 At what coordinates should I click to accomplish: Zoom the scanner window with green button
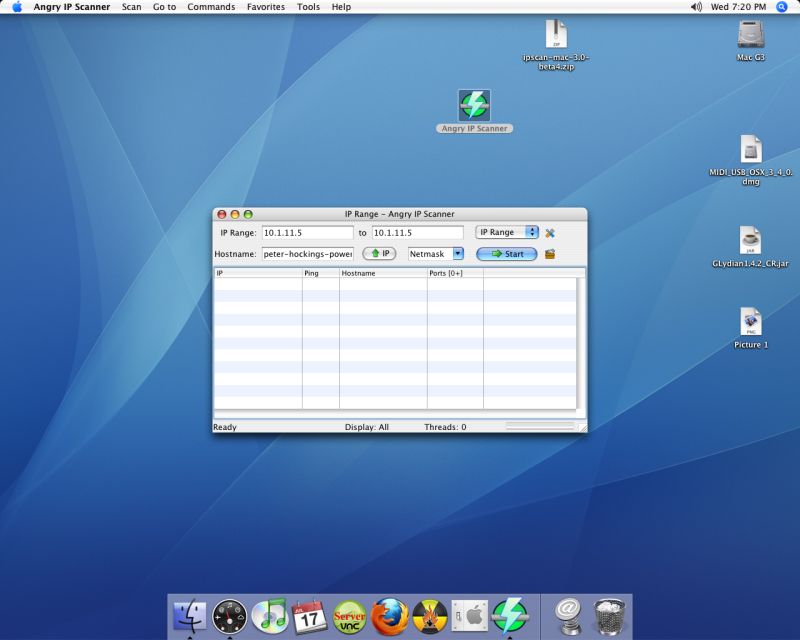pos(248,214)
